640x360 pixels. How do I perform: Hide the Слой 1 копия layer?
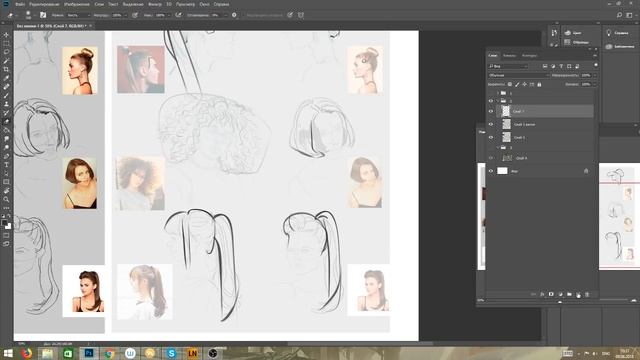tap(491, 124)
